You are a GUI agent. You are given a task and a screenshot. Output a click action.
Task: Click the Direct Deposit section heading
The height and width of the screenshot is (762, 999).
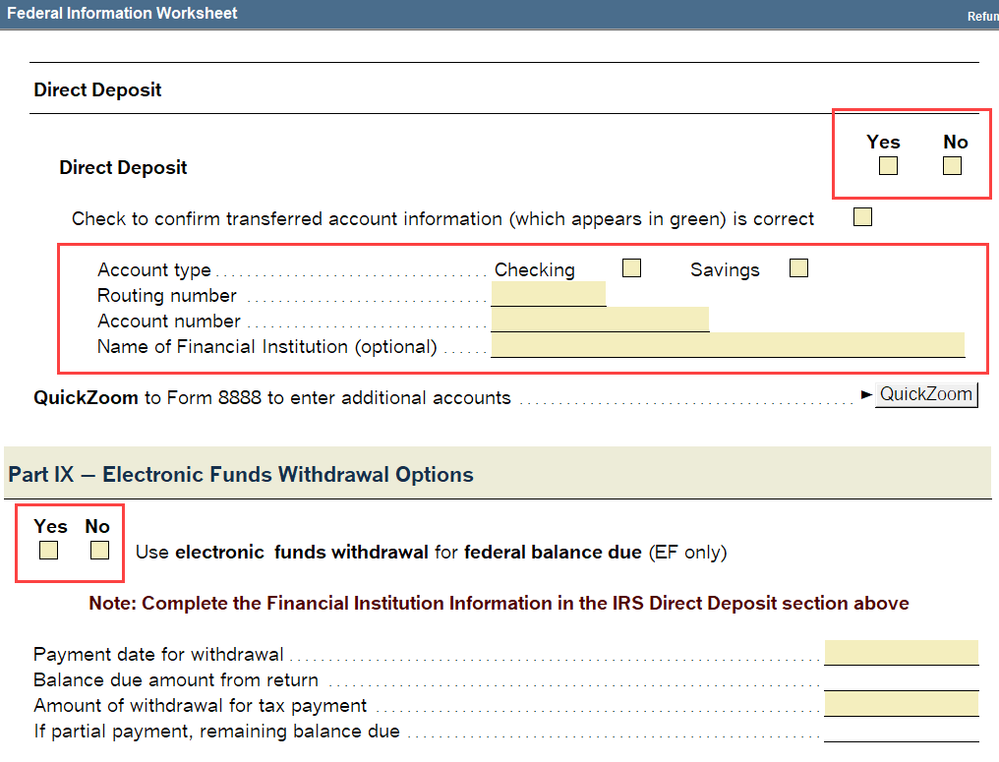coord(98,90)
